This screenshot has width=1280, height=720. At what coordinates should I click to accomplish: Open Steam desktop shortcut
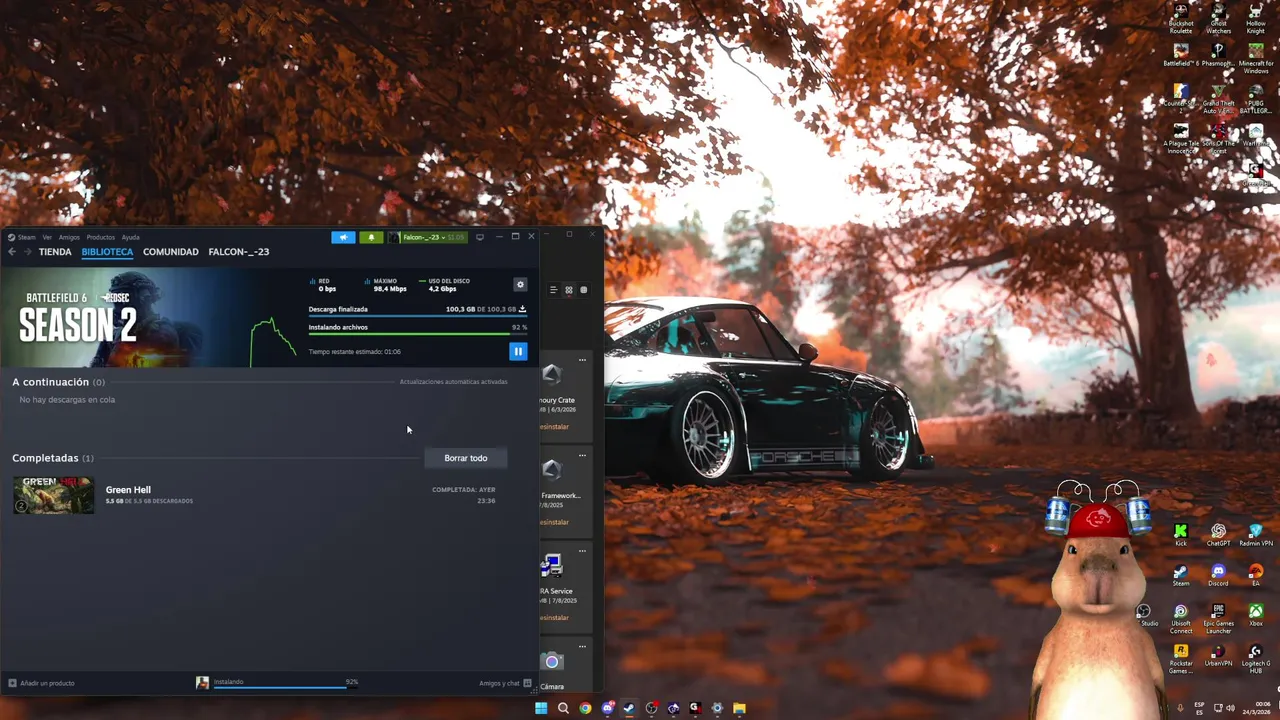click(x=1181, y=575)
